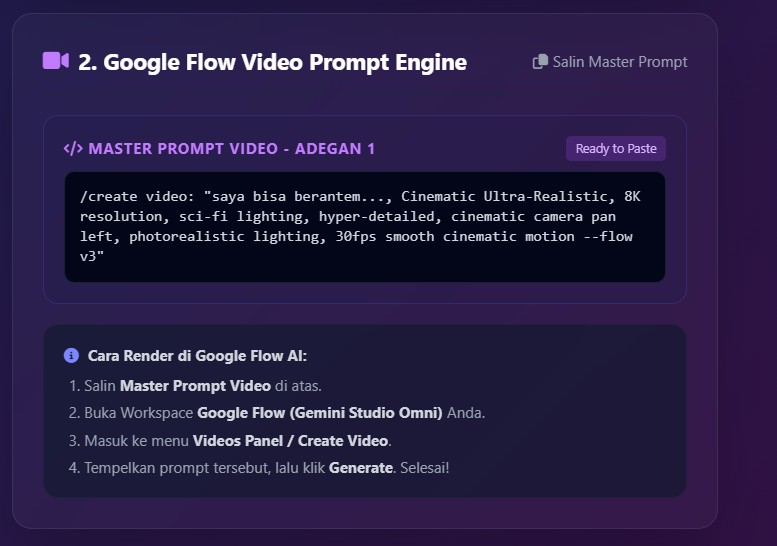Click the Ready to Paste badge
Image resolution: width=777 pixels, height=546 pixels.
click(x=616, y=149)
